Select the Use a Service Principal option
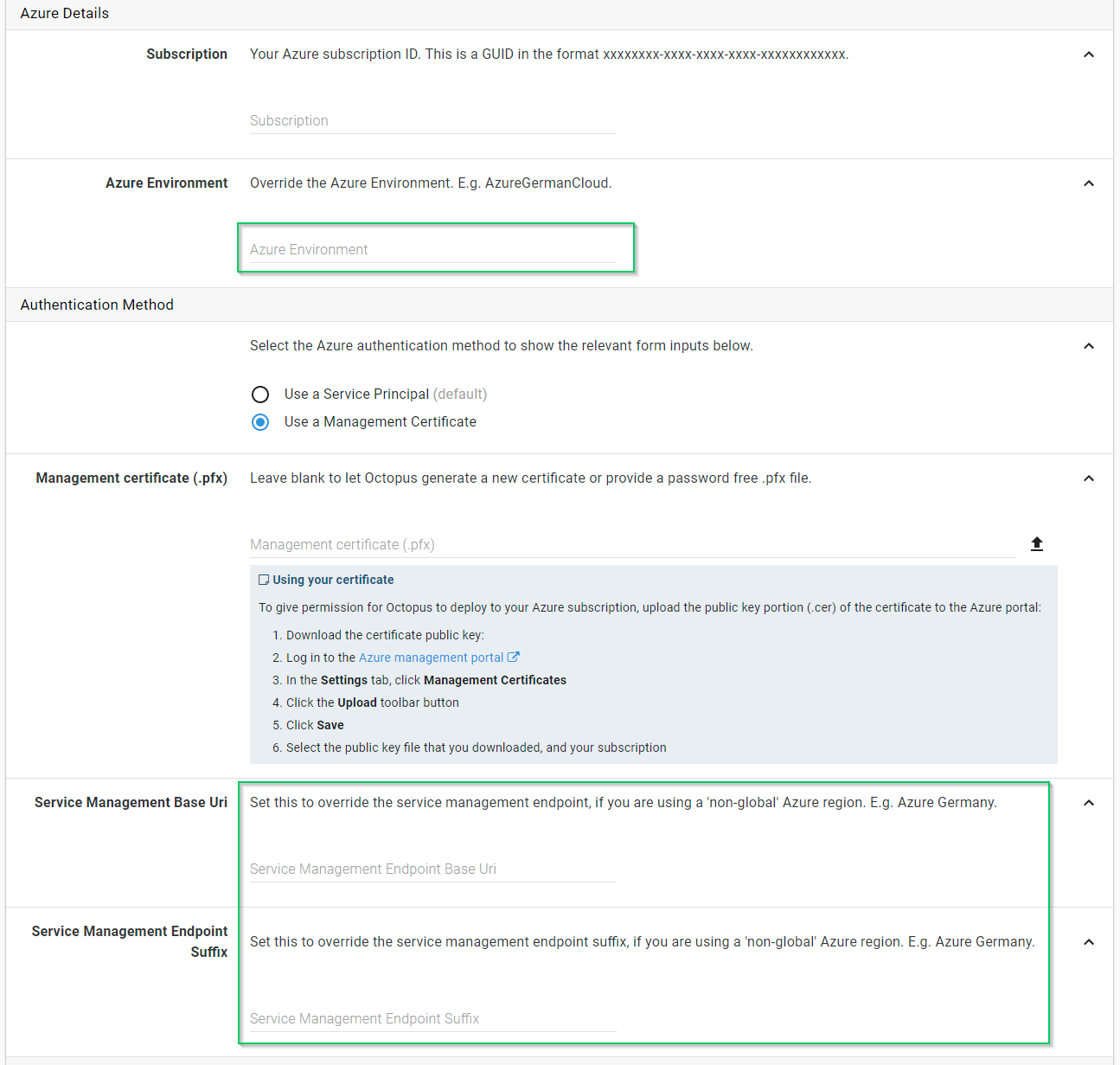Screen dimensions: 1120x1065 click(260, 394)
